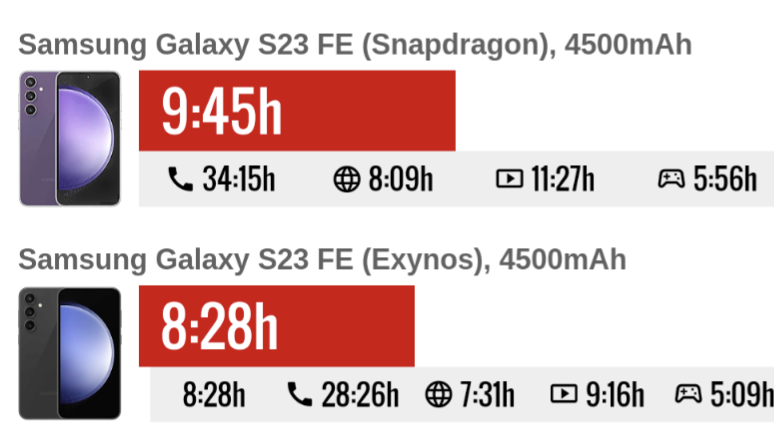Click the purple Snapdragon phone thumbnail
Image resolution: width=774 pixels, height=436 pixels.
coord(70,138)
